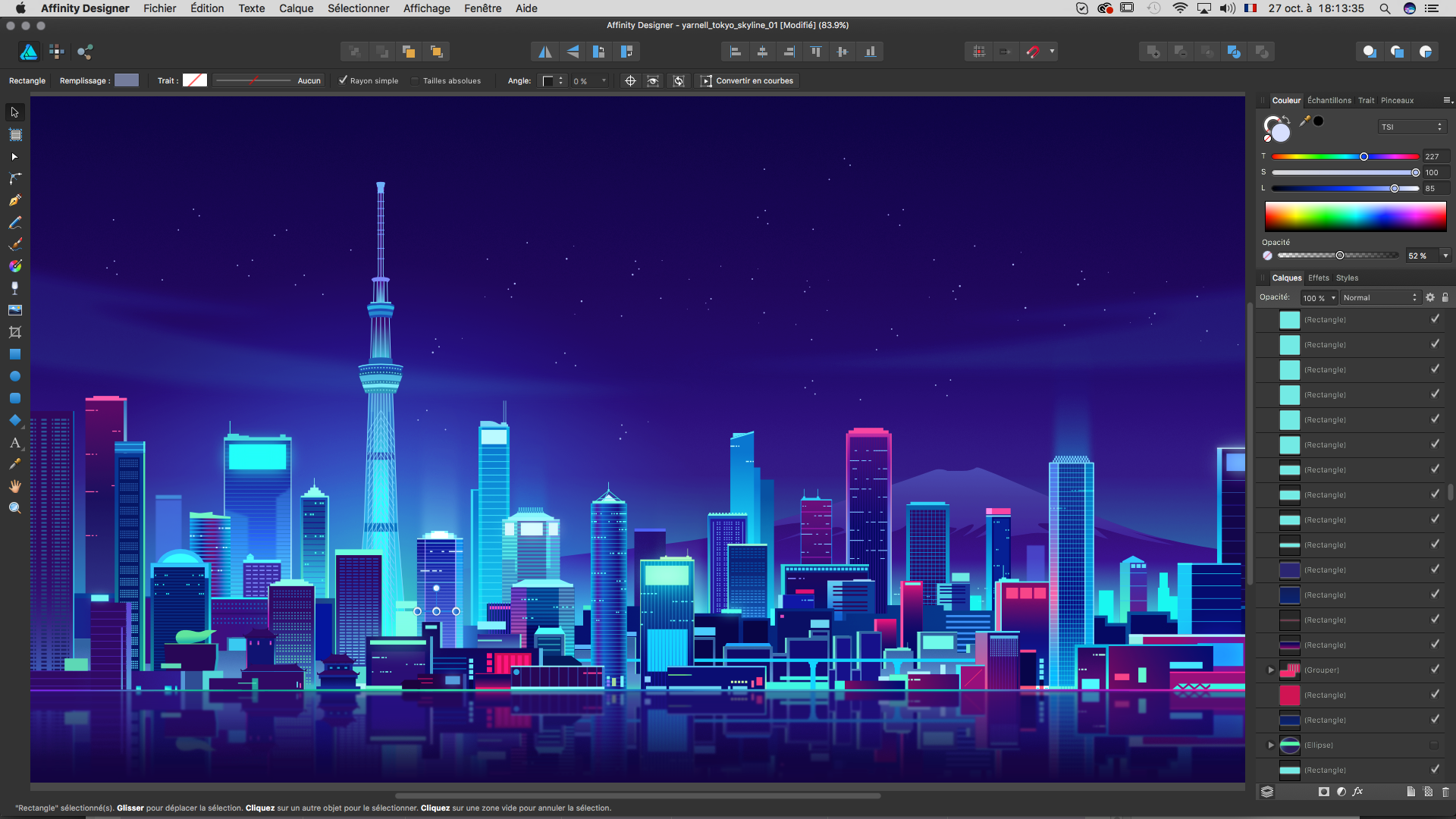The image size is (1456, 819).
Task: Open the Calque menu
Action: click(x=296, y=8)
